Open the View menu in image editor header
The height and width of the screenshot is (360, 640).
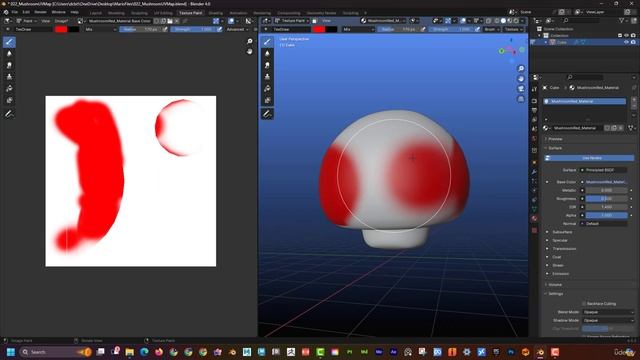(x=45, y=21)
